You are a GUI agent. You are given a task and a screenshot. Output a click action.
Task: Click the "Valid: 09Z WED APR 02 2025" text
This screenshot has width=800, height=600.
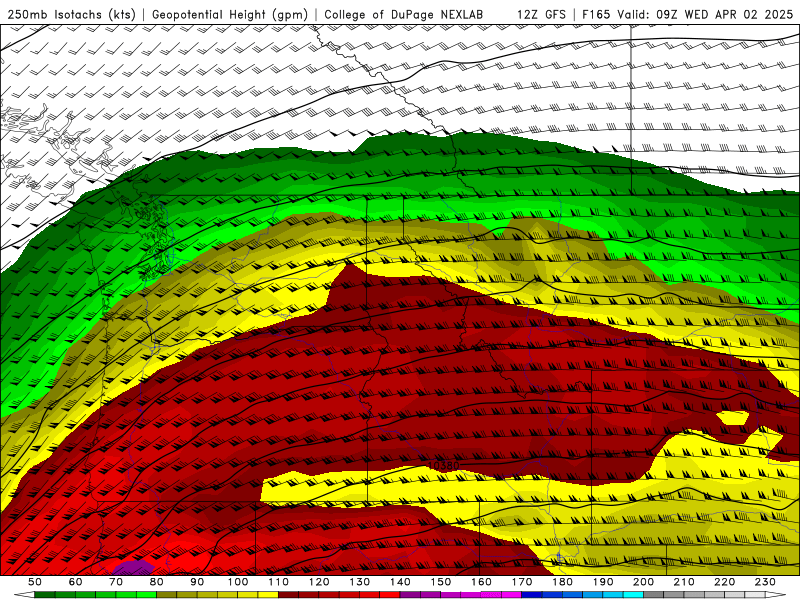[x=705, y=15]
